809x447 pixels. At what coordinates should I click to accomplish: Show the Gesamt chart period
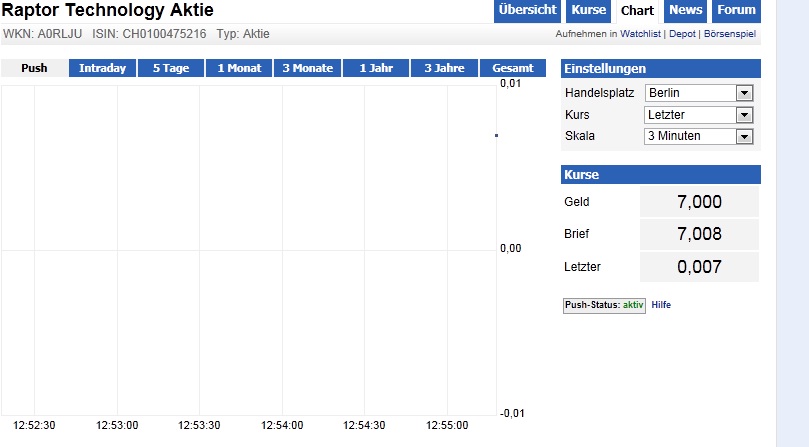pyautogui.click(x=513, y=68)
